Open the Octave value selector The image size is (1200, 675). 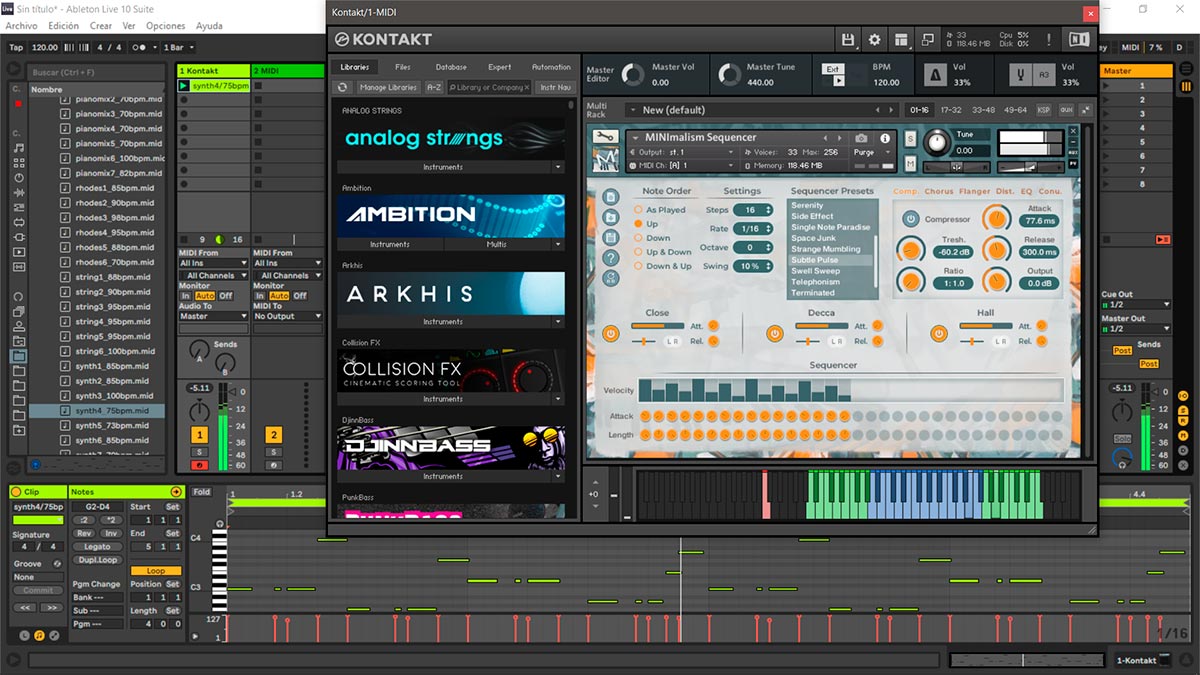click(x=753, y=247)
